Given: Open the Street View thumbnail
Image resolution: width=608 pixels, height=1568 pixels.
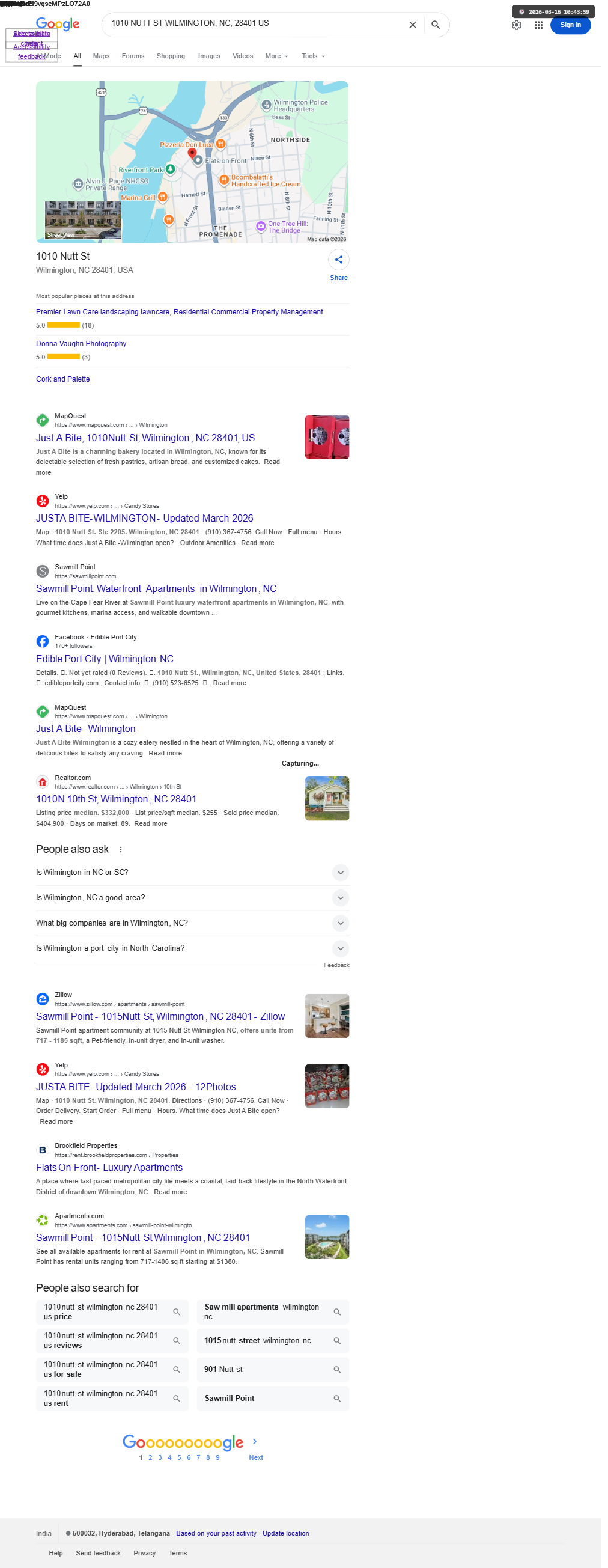Looking at the screenshot, I should tap(84, 223).
